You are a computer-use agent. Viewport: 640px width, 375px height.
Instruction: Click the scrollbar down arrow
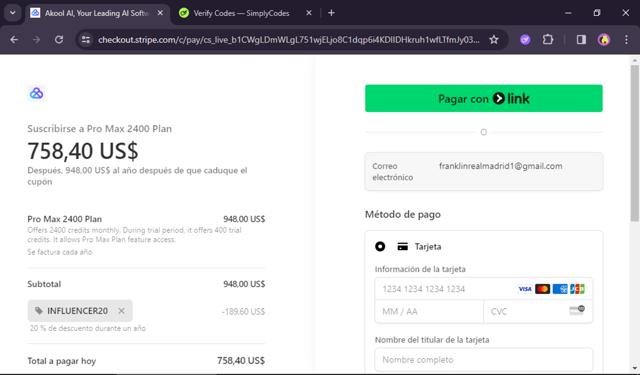(635, 368)
